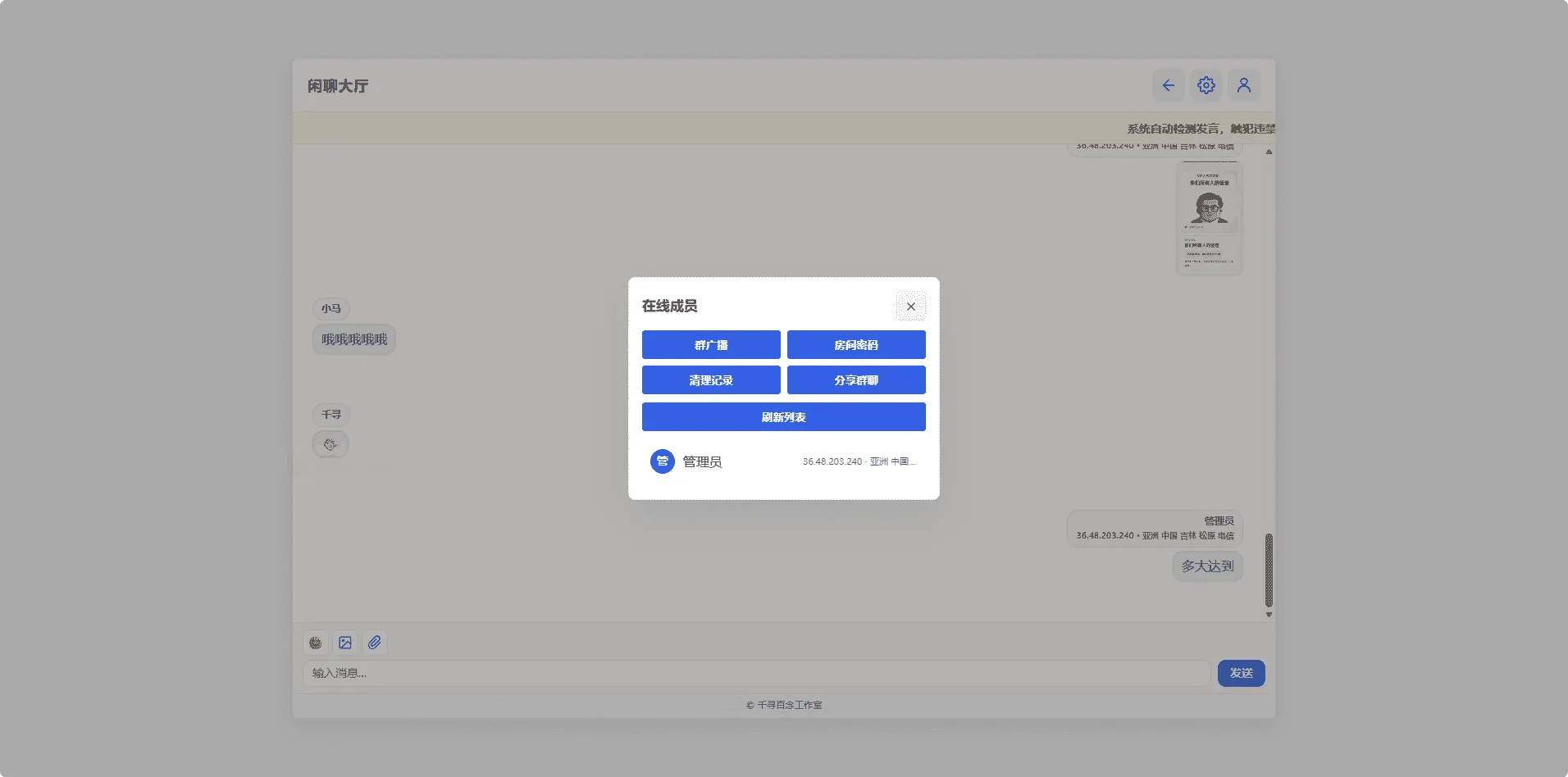This screenshot has height=777, width=1568.
Task: Click the scrollbar down arrow
Action: pyautogui.click(x=1269, y=615)
